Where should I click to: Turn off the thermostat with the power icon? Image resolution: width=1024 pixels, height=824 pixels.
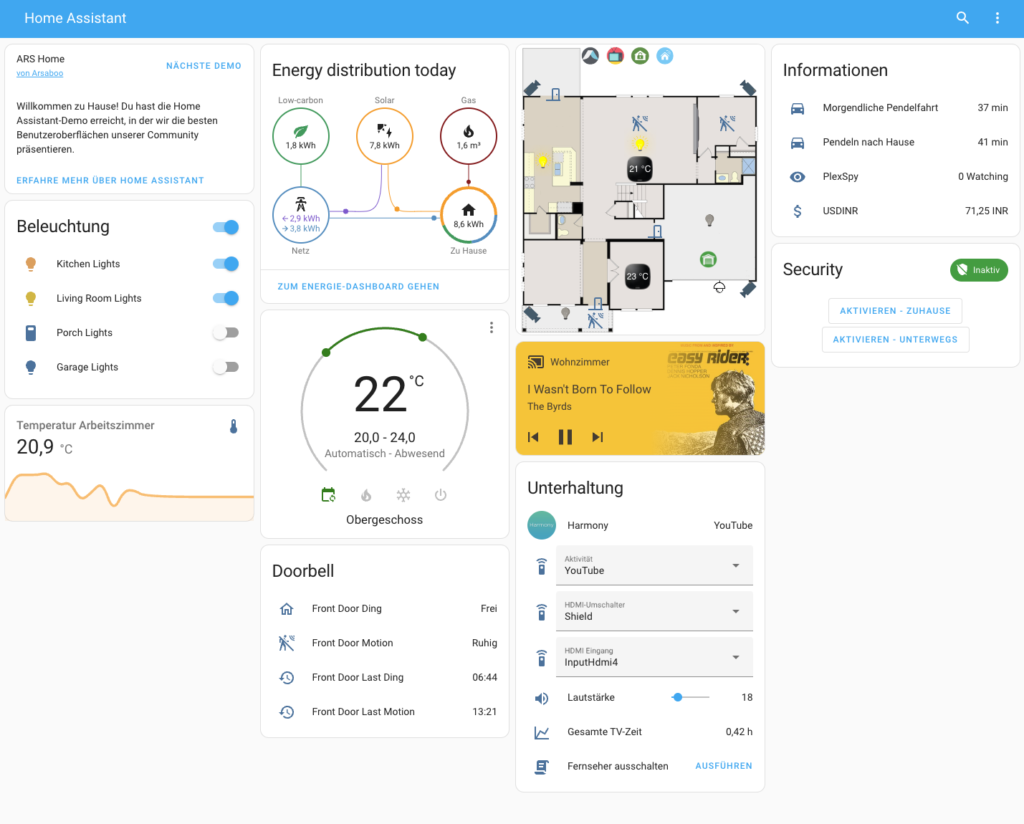coord(440,494)
